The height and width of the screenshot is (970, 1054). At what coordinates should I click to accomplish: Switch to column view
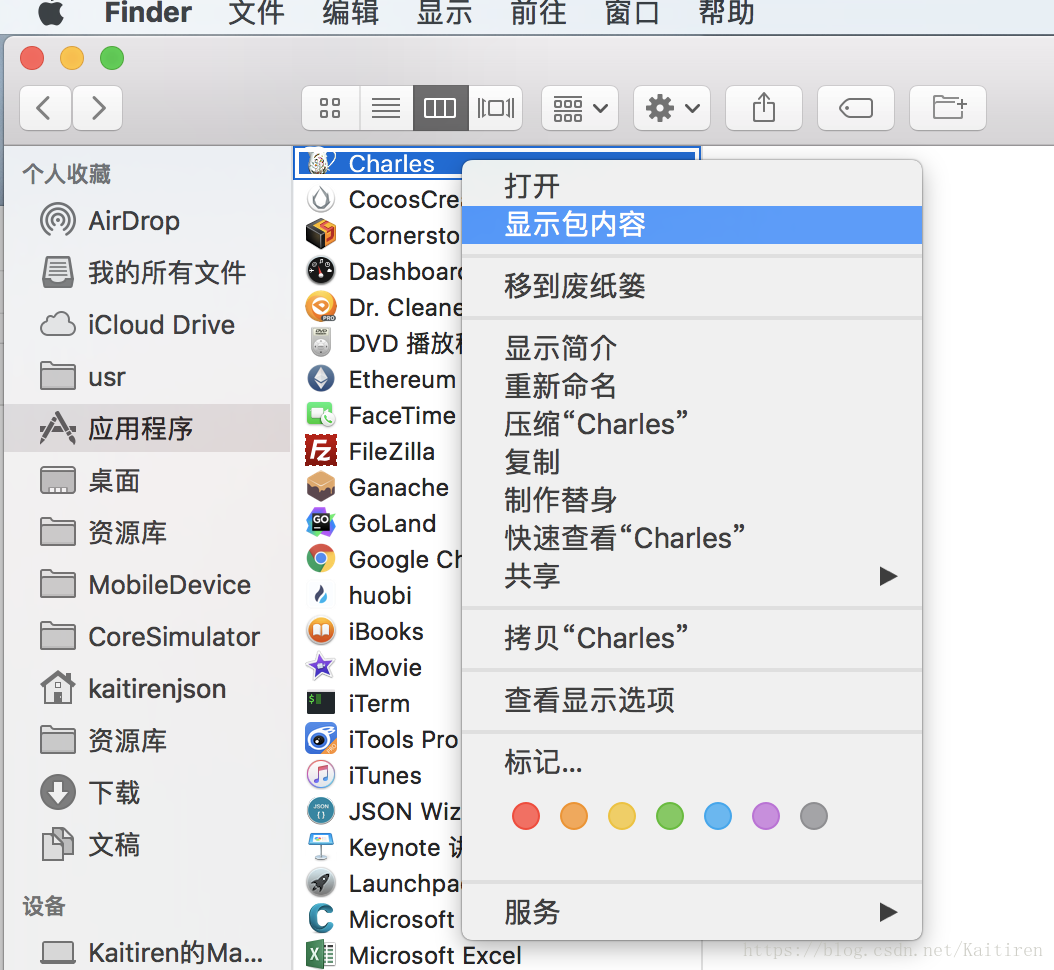[x=440, y=108]
